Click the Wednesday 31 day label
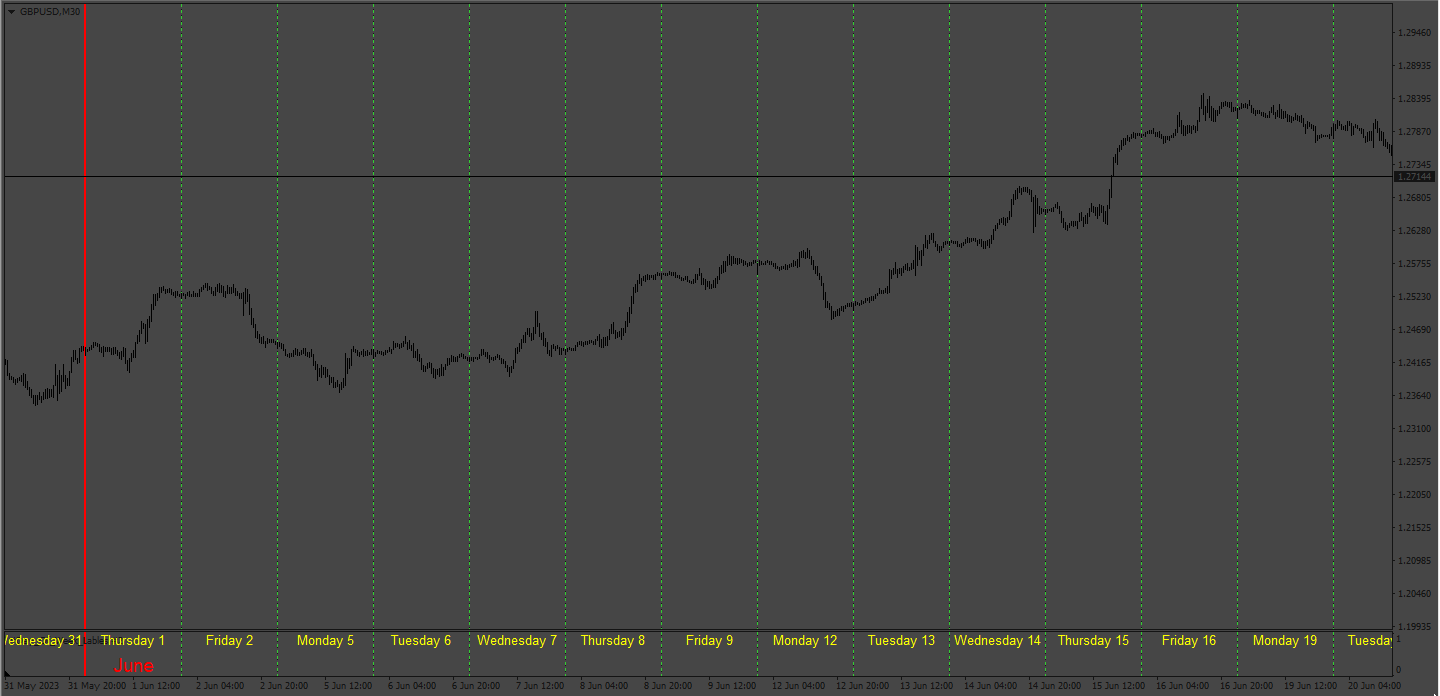Image resolution: width=1440 pixels, height=696 pixels. (x=42, y=640)
